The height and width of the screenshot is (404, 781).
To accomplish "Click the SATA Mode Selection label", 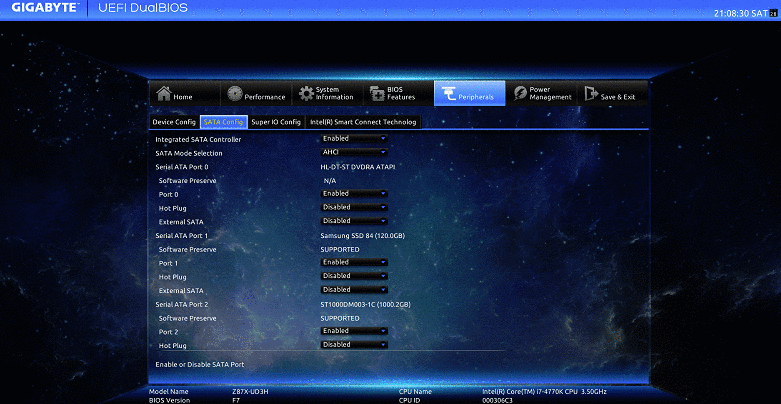I will coord(189,153).
